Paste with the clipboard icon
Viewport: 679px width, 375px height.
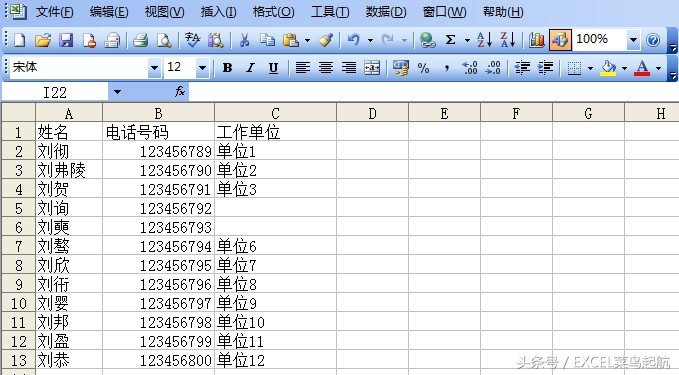click(291, 41)
